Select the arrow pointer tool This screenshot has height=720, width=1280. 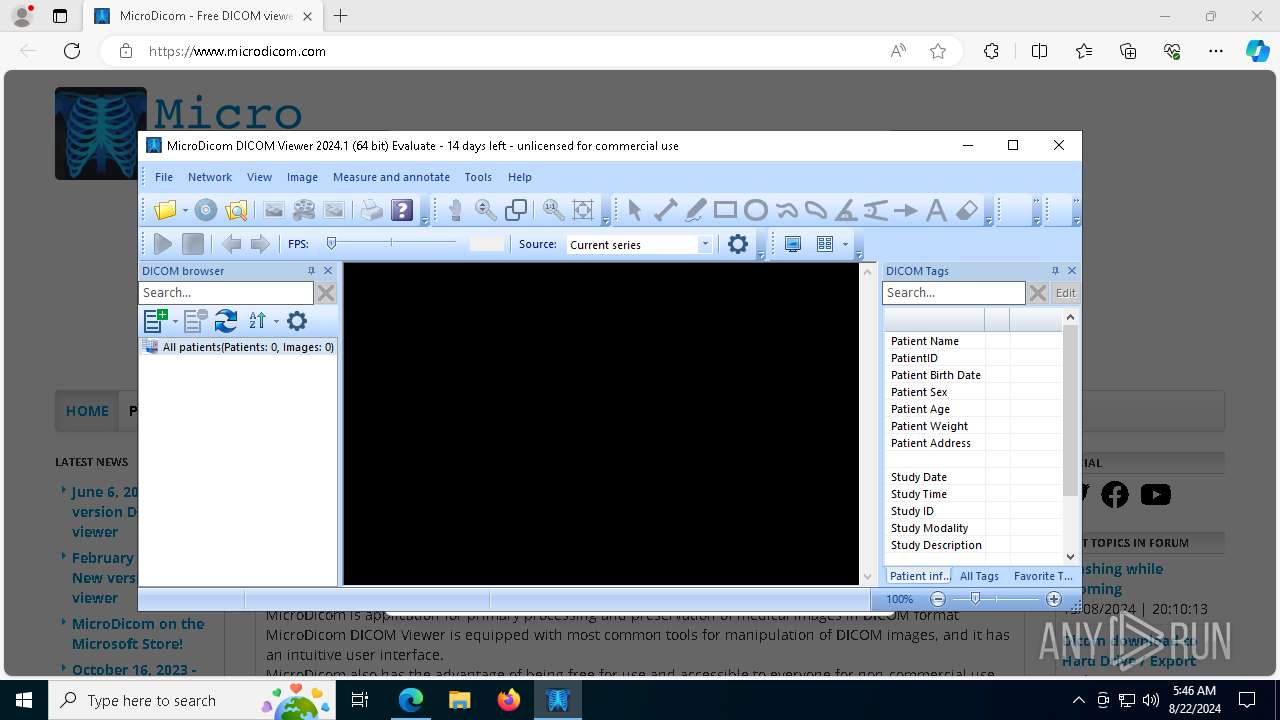[635, 210]
